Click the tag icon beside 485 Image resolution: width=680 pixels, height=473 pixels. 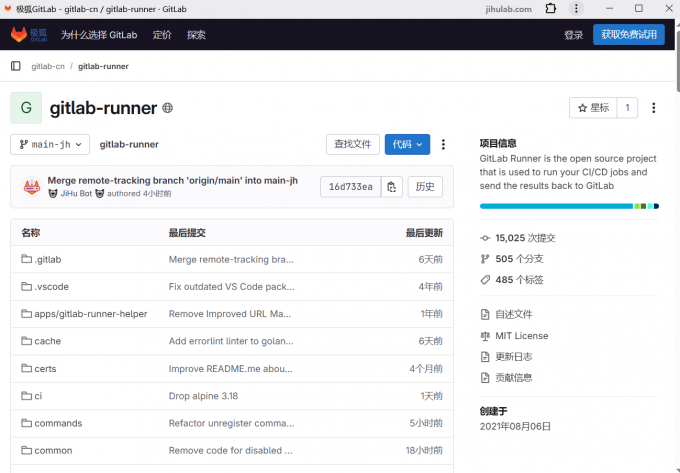pyautogui.click(x=485, y=280)
